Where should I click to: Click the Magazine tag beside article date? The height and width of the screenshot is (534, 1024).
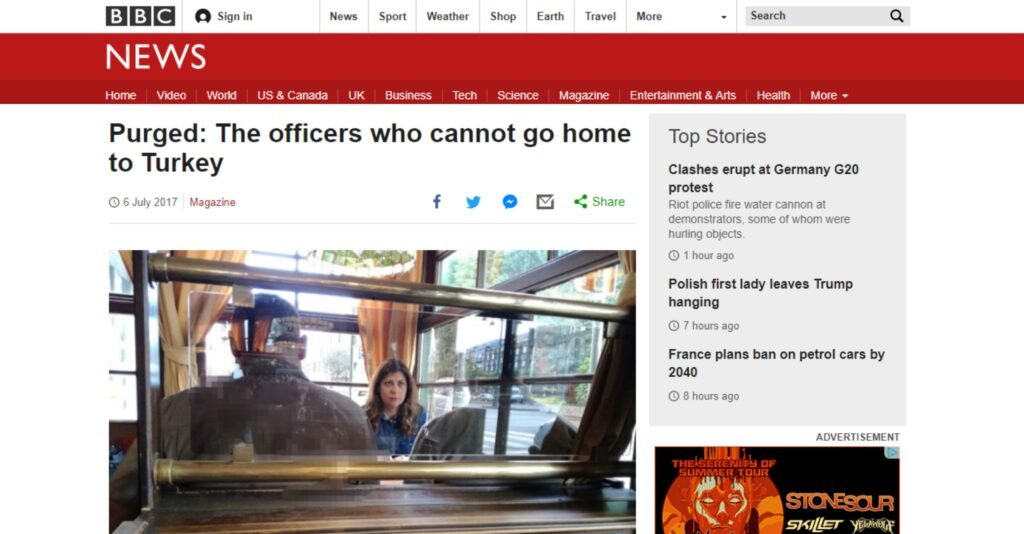tap(212, 202)
